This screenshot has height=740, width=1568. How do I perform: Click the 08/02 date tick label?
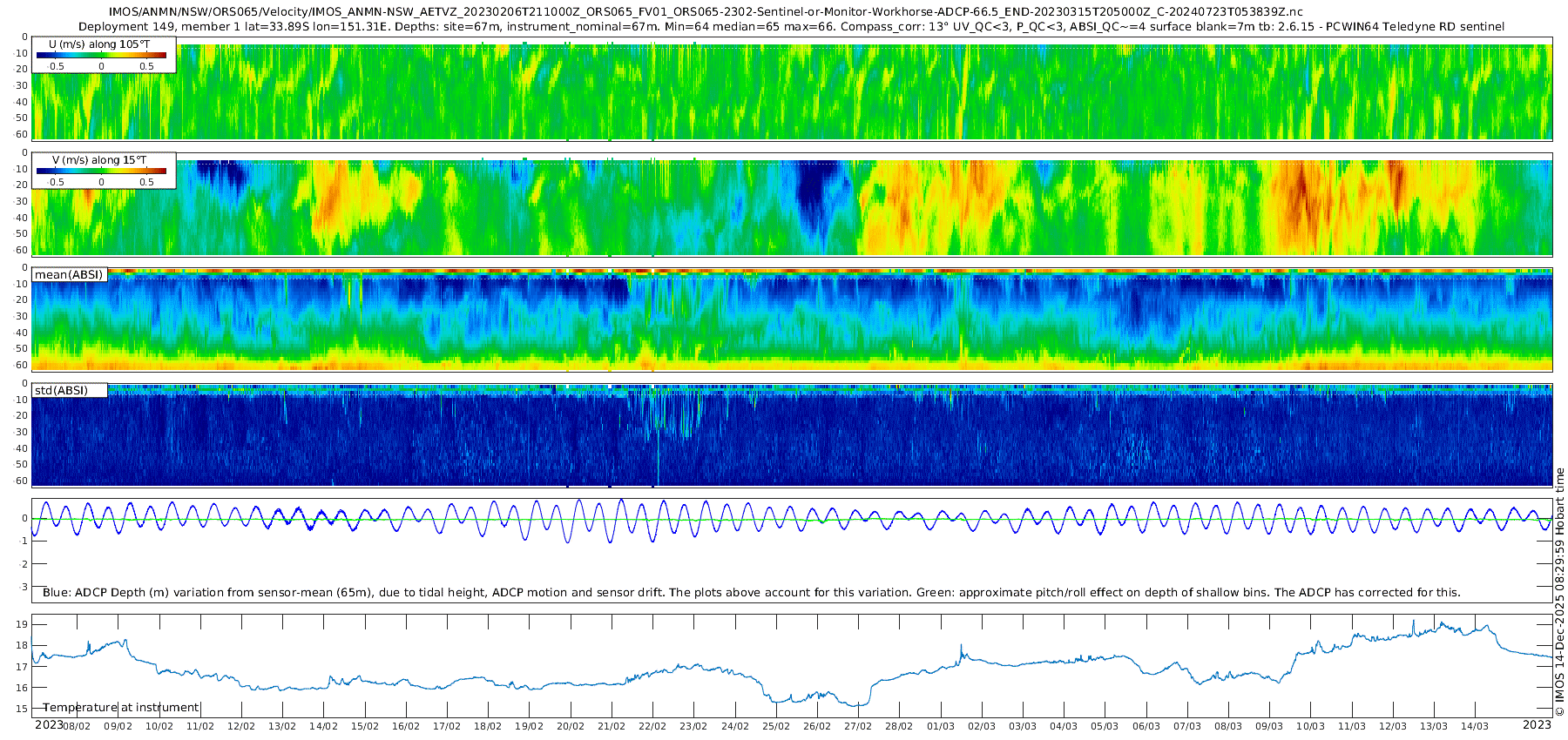[77, 726]
